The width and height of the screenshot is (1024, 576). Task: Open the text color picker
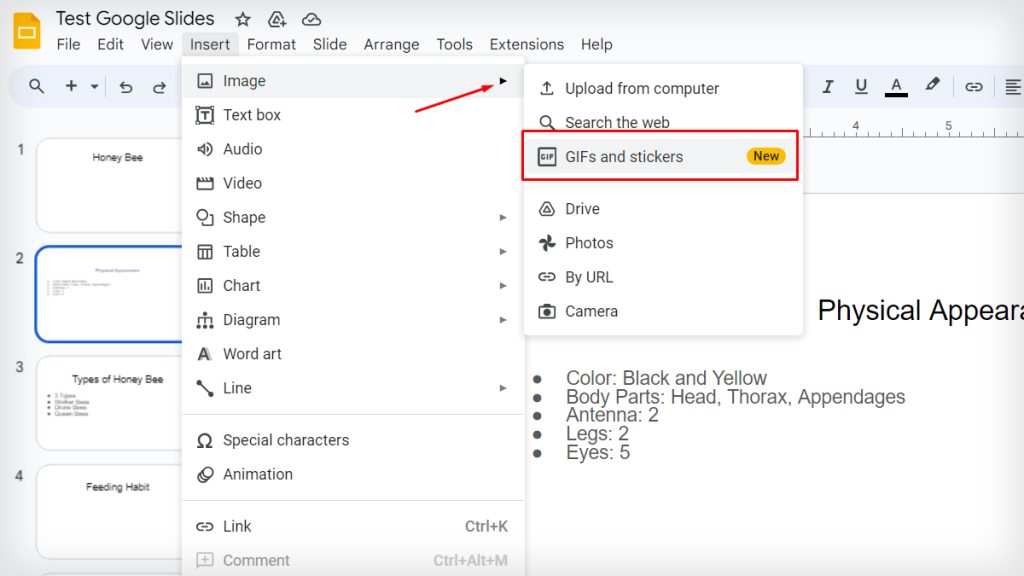(x=896, y=87)
